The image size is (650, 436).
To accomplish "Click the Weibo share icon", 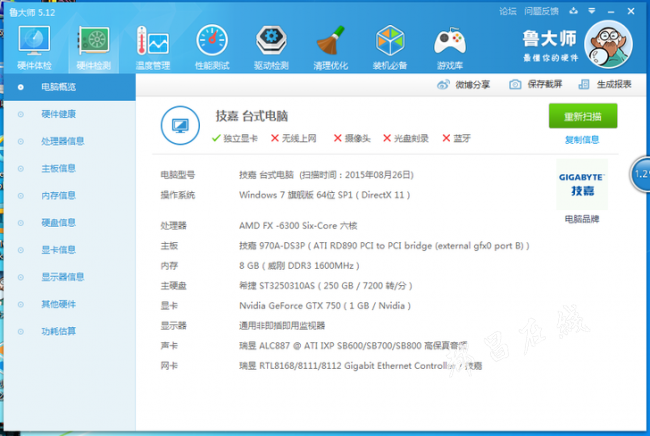I will coord(443,85).
